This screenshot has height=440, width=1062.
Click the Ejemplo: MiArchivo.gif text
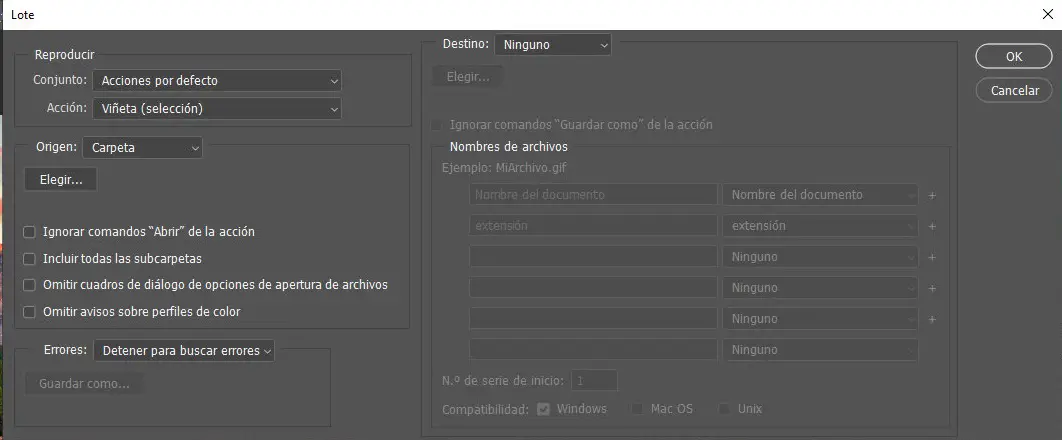(504, 167)
